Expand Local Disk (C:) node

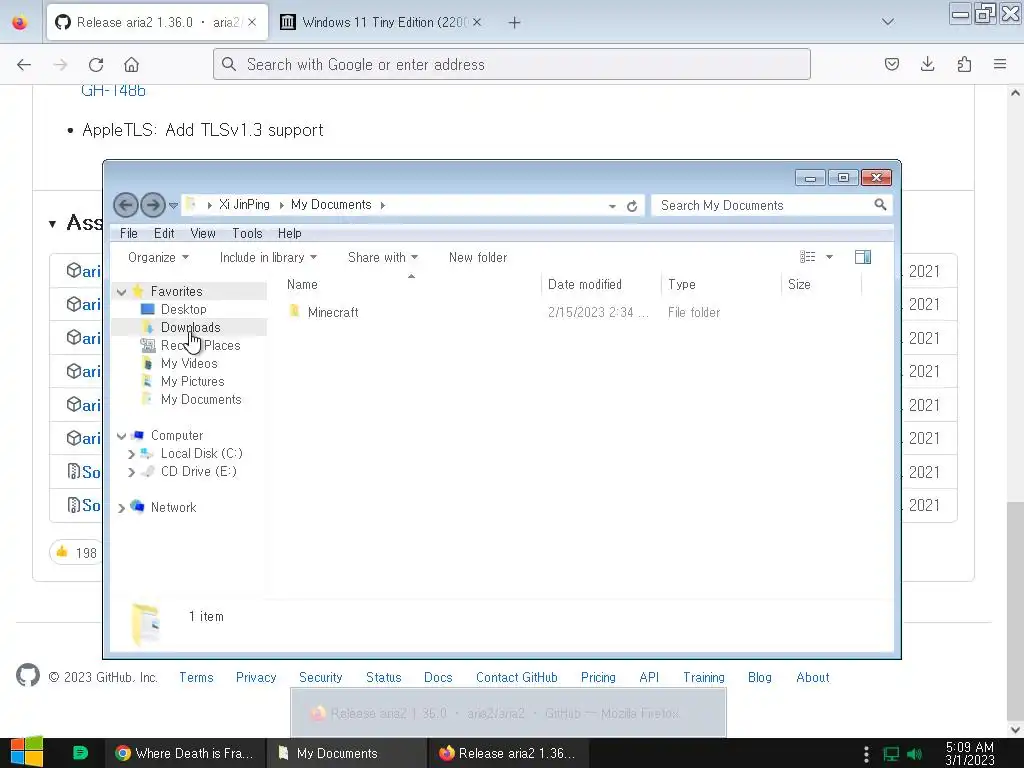click(131, 454)
